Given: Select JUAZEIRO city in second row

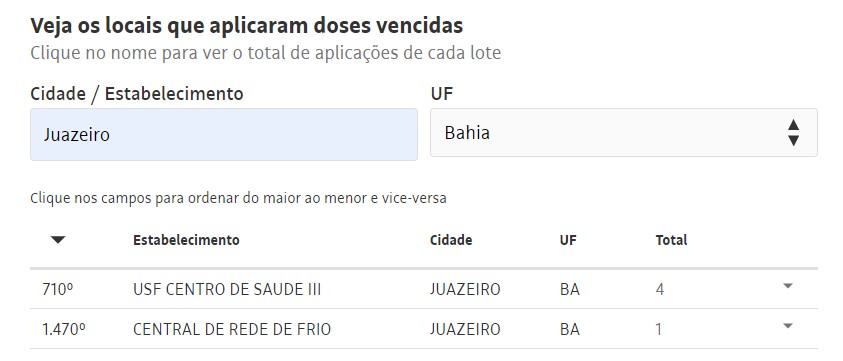Looking at the screenshot, I should pos(465,329).
